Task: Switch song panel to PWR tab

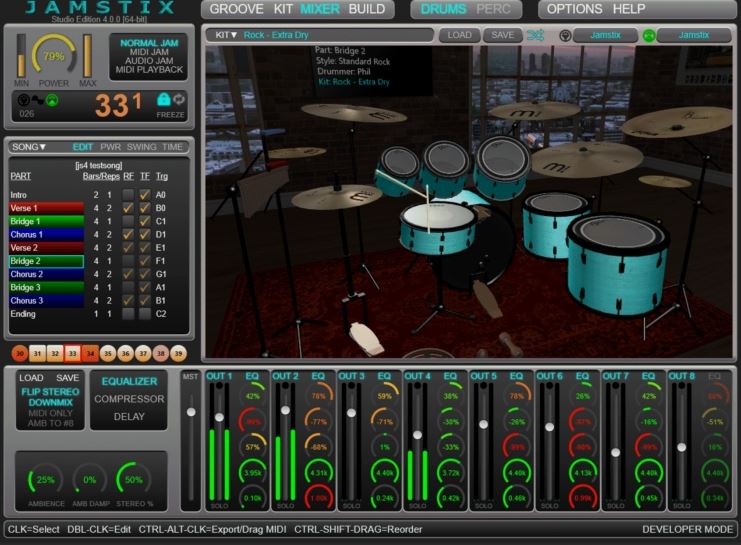Action: [x=111, y=147]
